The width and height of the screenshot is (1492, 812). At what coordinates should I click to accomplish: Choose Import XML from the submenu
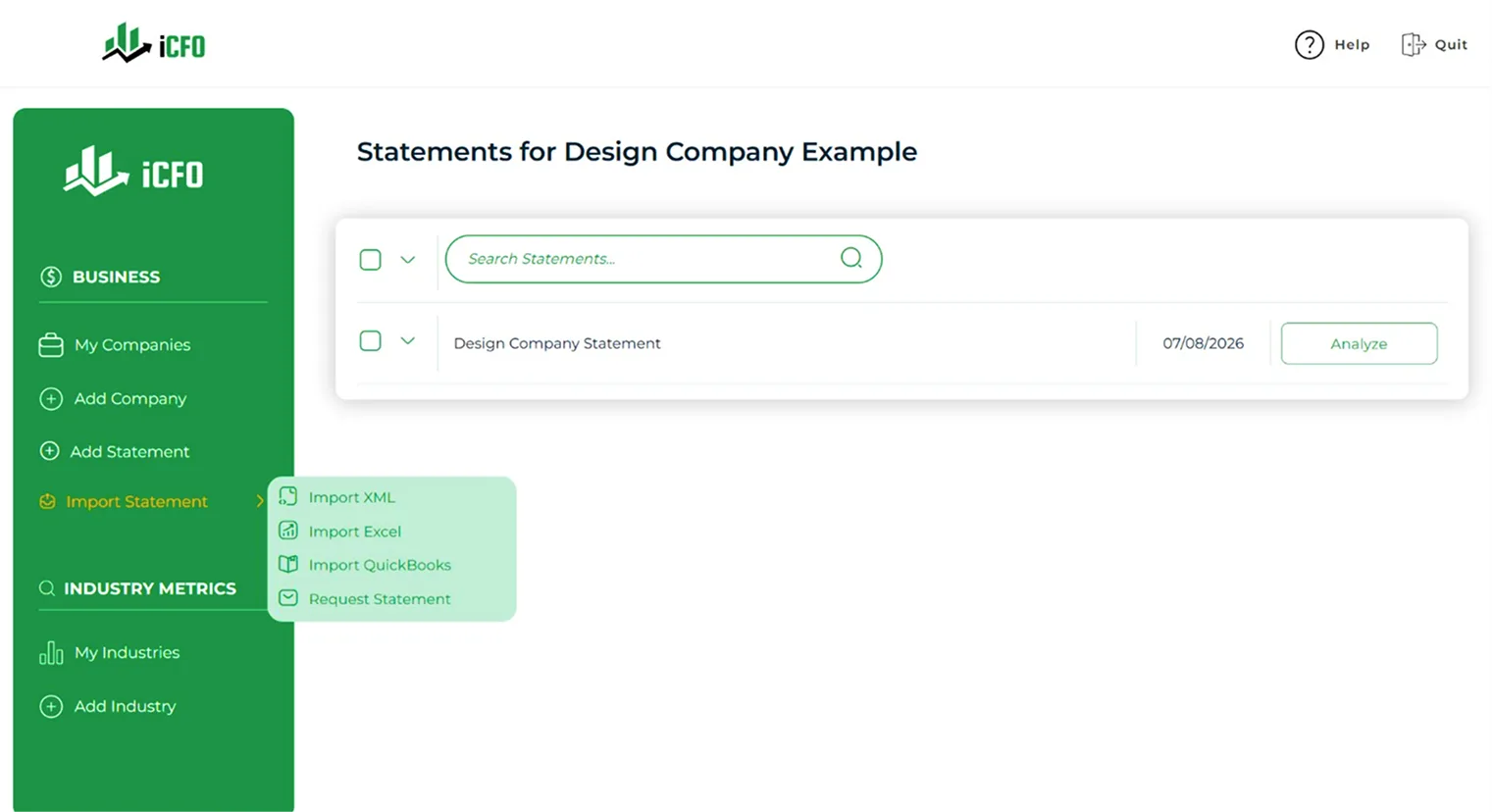(x=351, y=497)
